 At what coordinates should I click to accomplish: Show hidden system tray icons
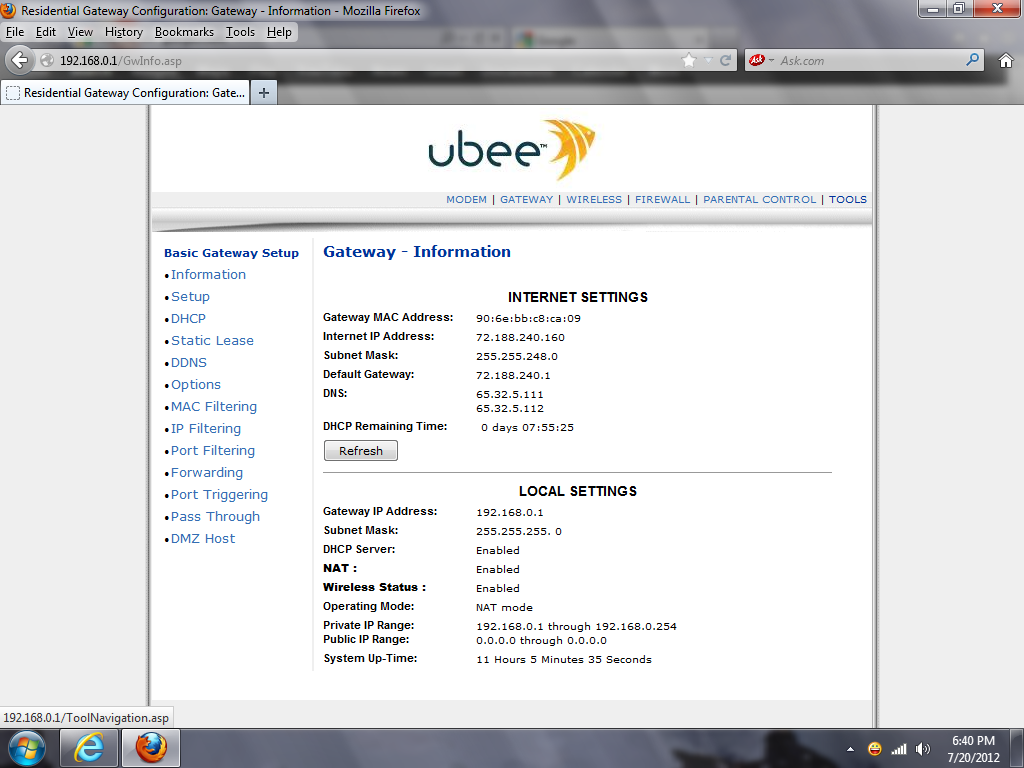[850, 749]
